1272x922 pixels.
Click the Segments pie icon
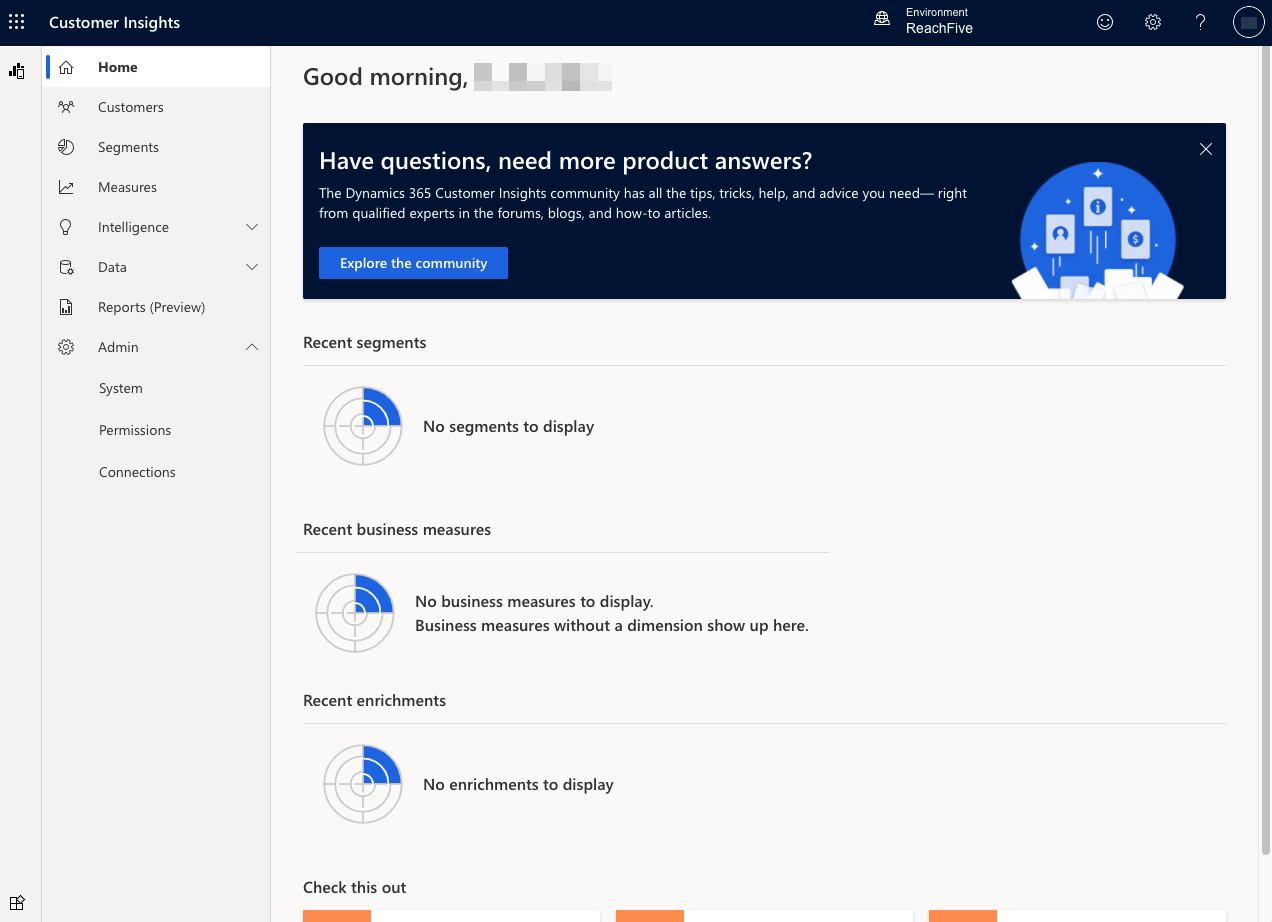pyautogui.click(x=66, y=147)
